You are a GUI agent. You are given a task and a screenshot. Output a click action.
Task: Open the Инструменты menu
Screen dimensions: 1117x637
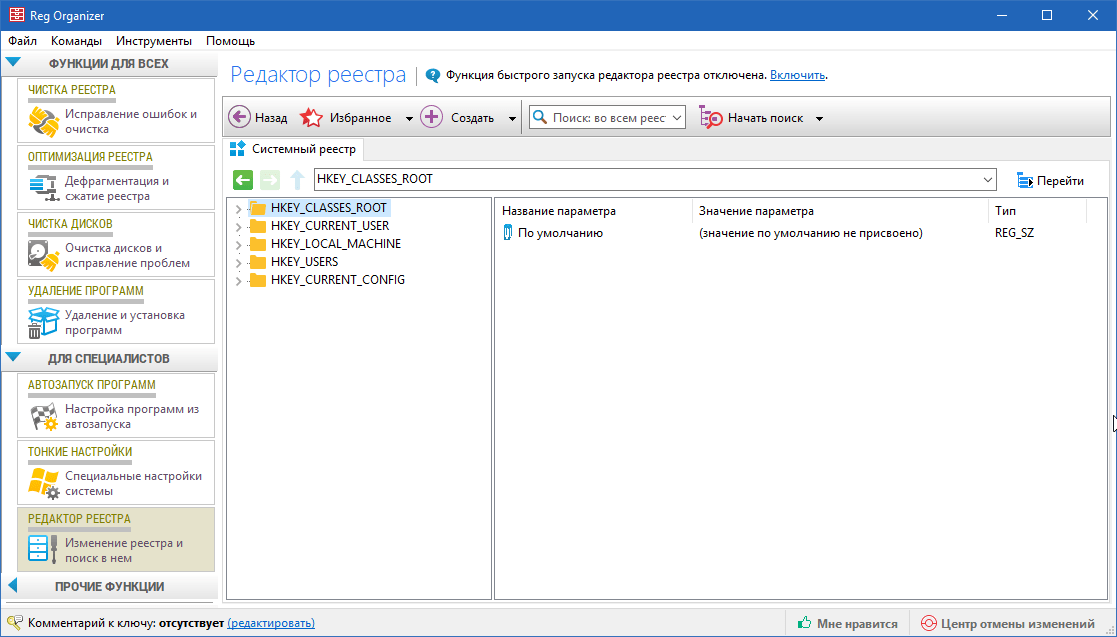153,41
